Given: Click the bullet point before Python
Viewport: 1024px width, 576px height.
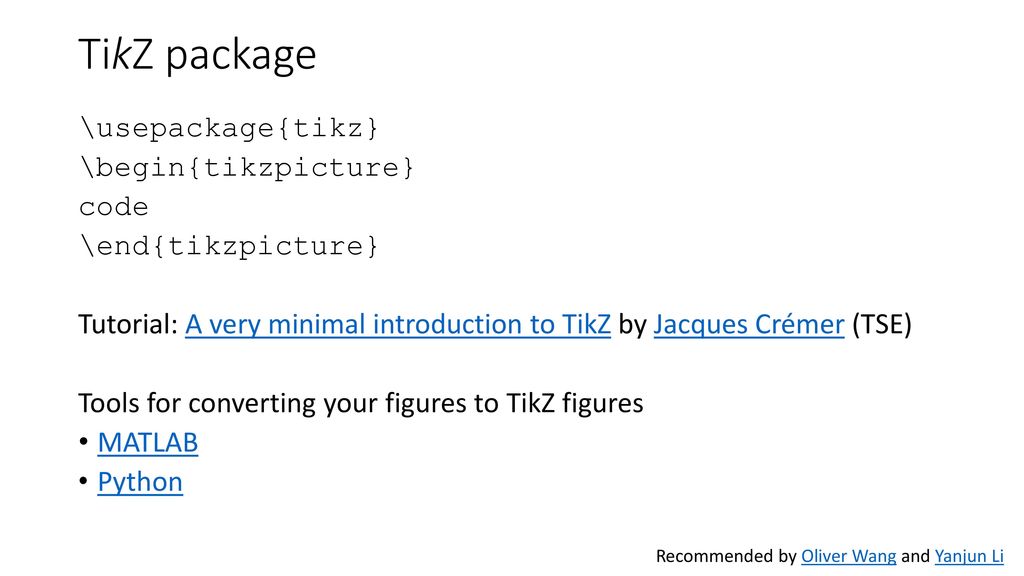Looking at the screenshot, I should click(x=84, y=481).
